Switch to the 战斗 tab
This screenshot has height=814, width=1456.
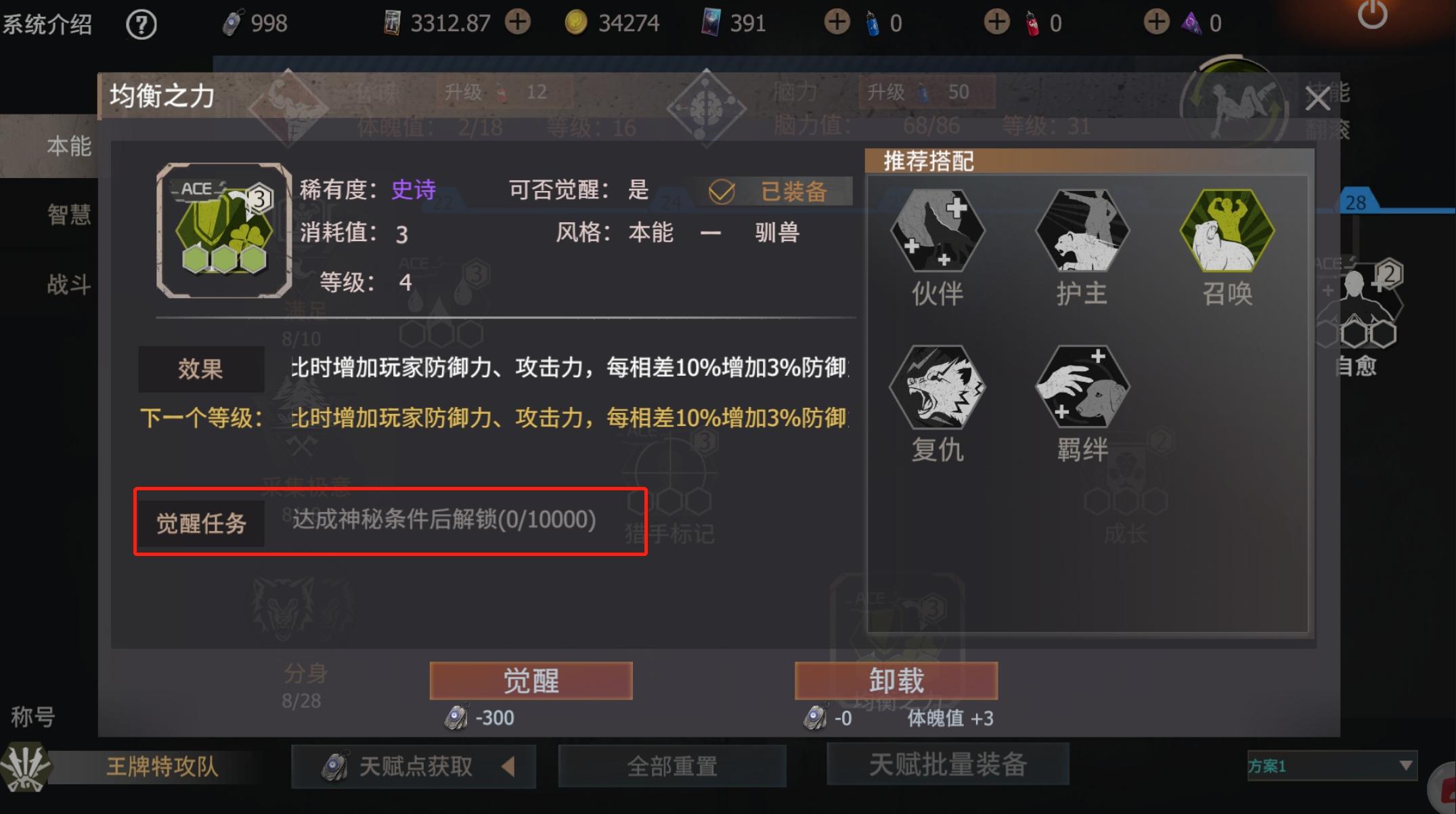pyautogui.click(x=68, y=284)
